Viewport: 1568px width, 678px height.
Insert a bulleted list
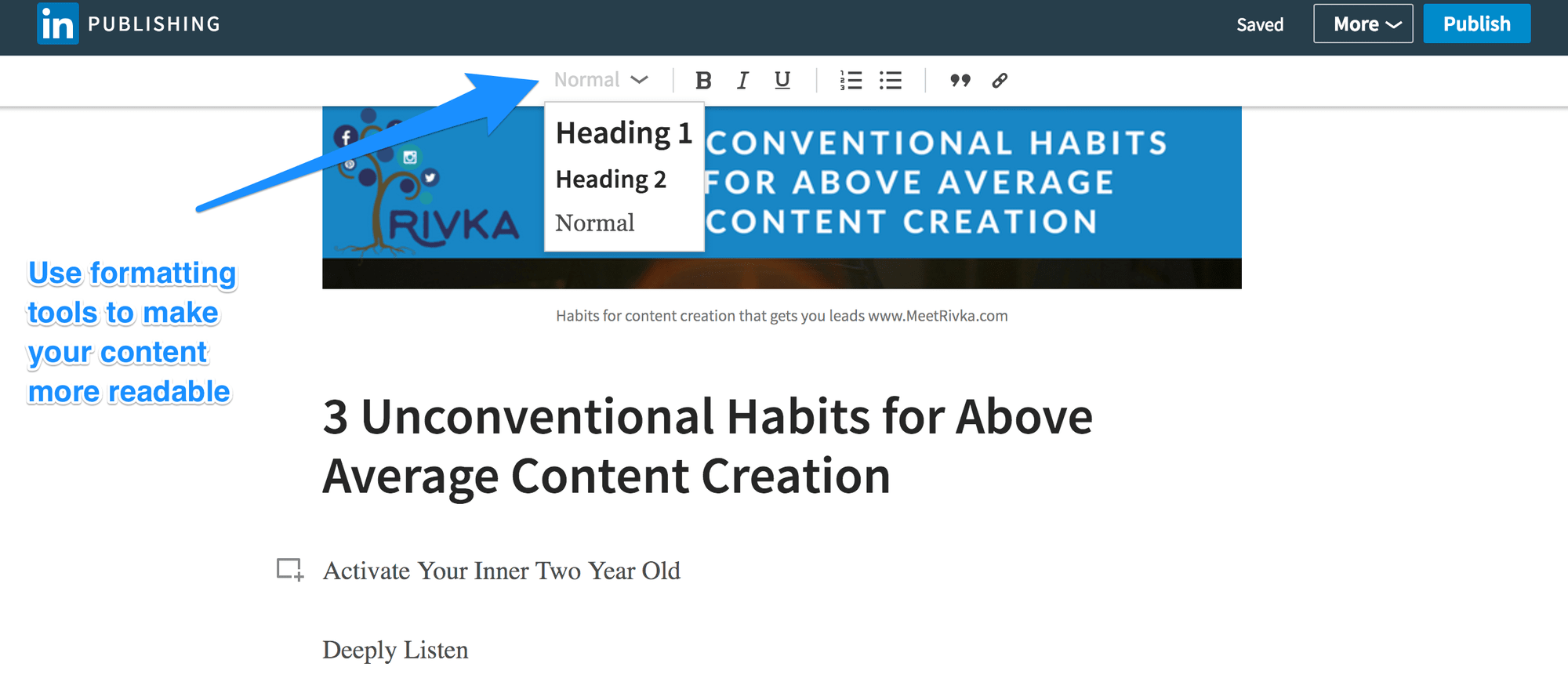pyautogui.click(x=890, y=81)
